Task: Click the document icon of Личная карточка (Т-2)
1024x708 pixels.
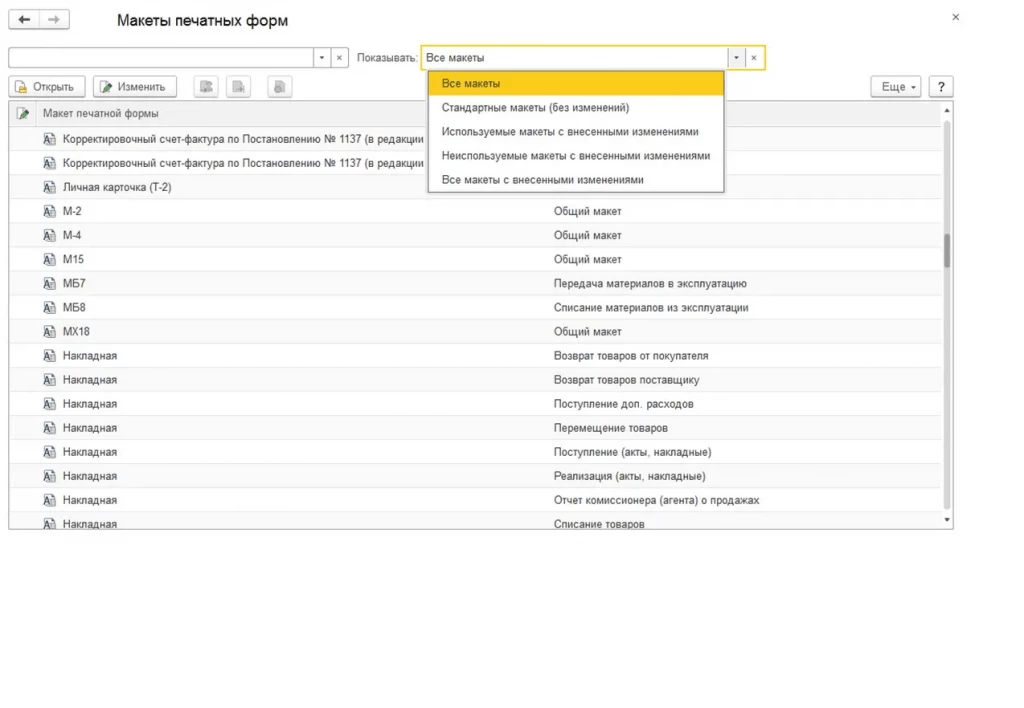Action: pyautogui.click(x=49, y=187)
